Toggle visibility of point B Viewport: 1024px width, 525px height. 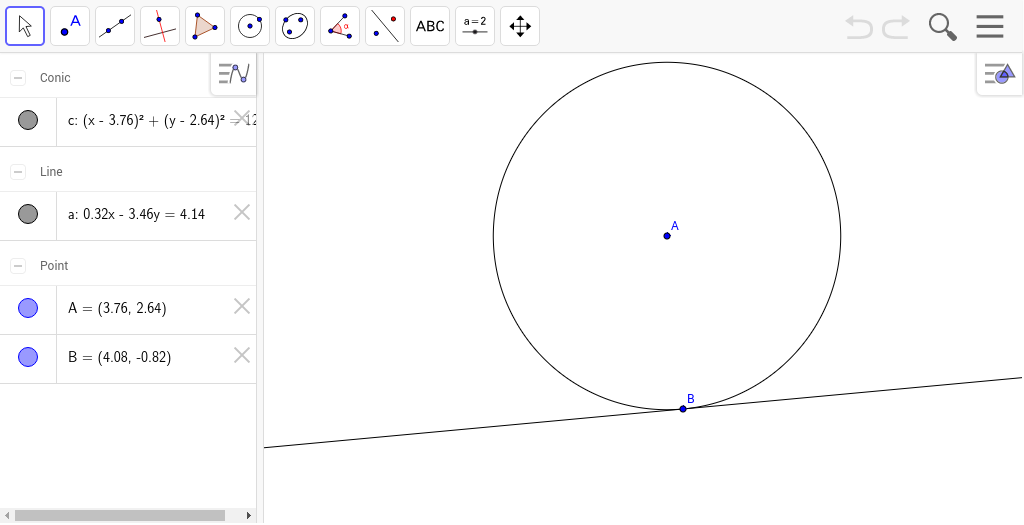click(27, 357)
